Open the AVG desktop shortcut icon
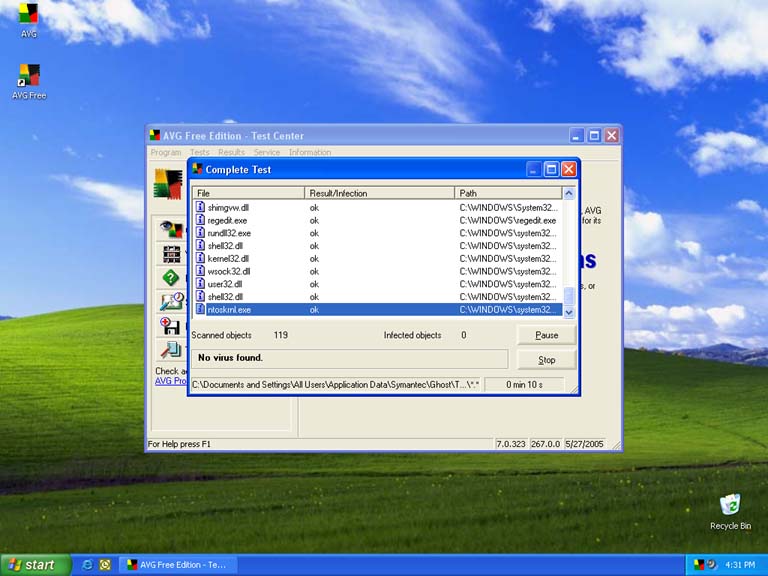The width and height of the screenshot is (768, 576). click(29, 15)
